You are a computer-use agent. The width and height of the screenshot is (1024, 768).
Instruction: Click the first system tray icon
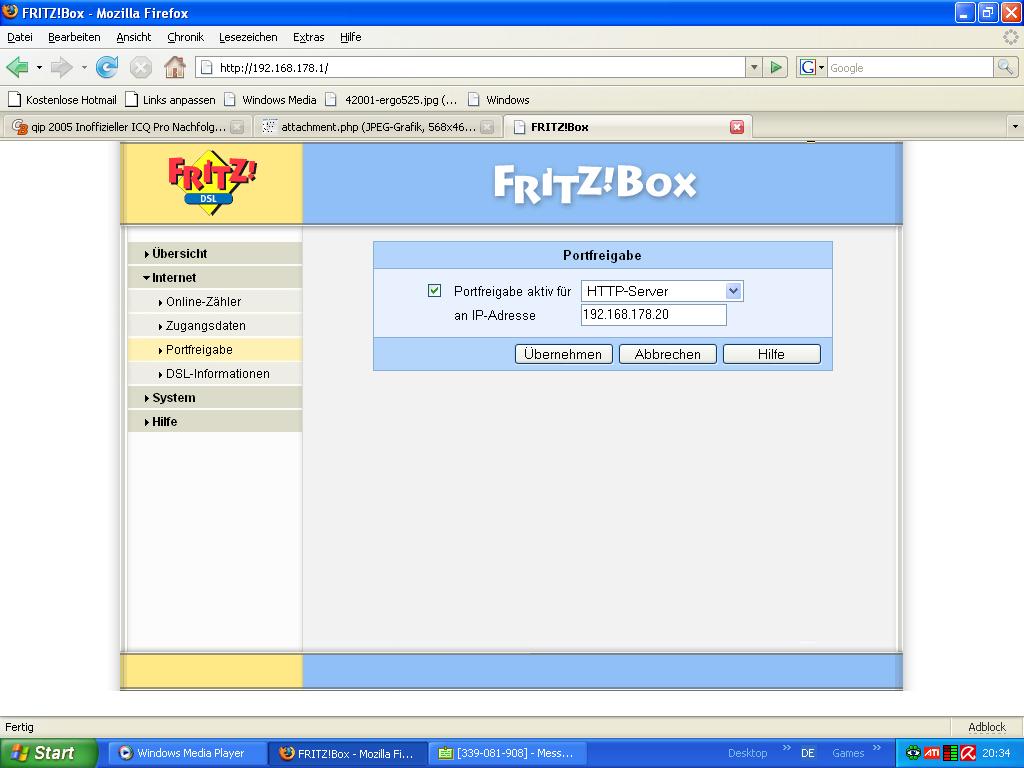coord(913,753)
